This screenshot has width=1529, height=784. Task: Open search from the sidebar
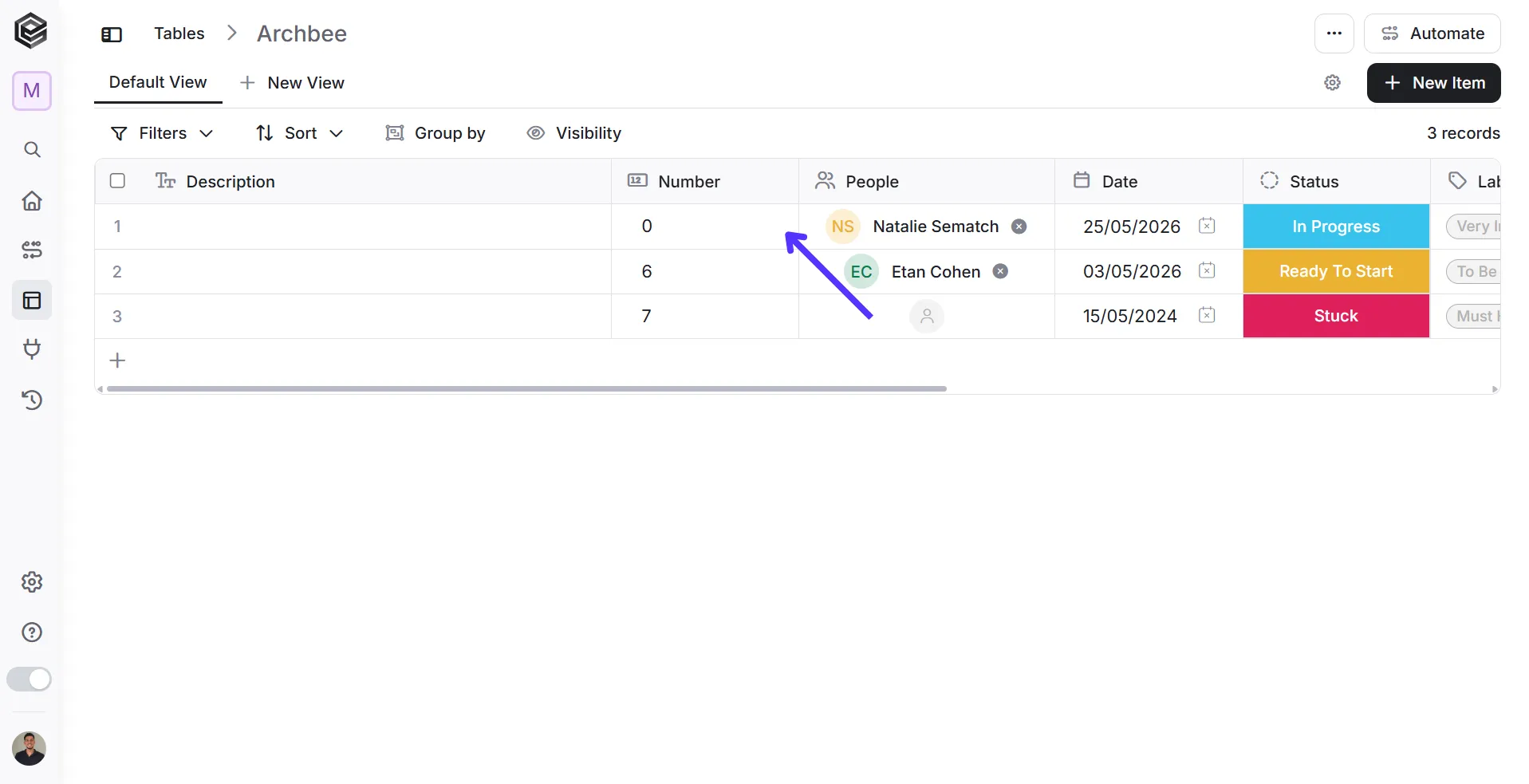tap(32, 149)
